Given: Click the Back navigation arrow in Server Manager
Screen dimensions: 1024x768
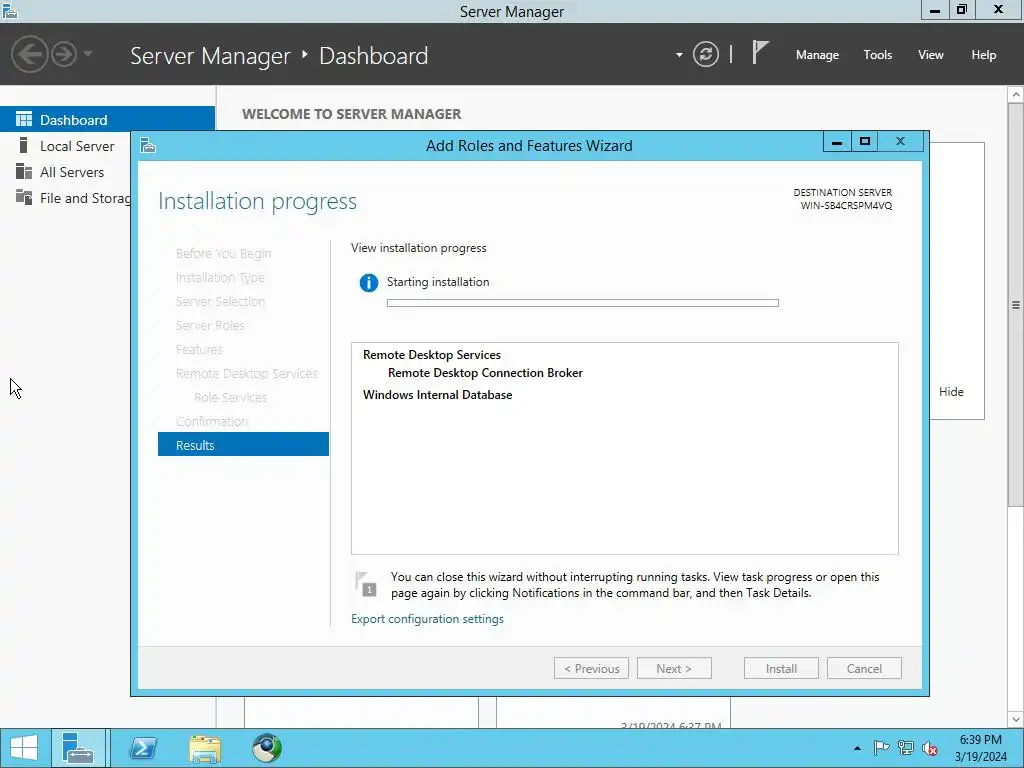Looking at the screenshot, I should [29, 54].
